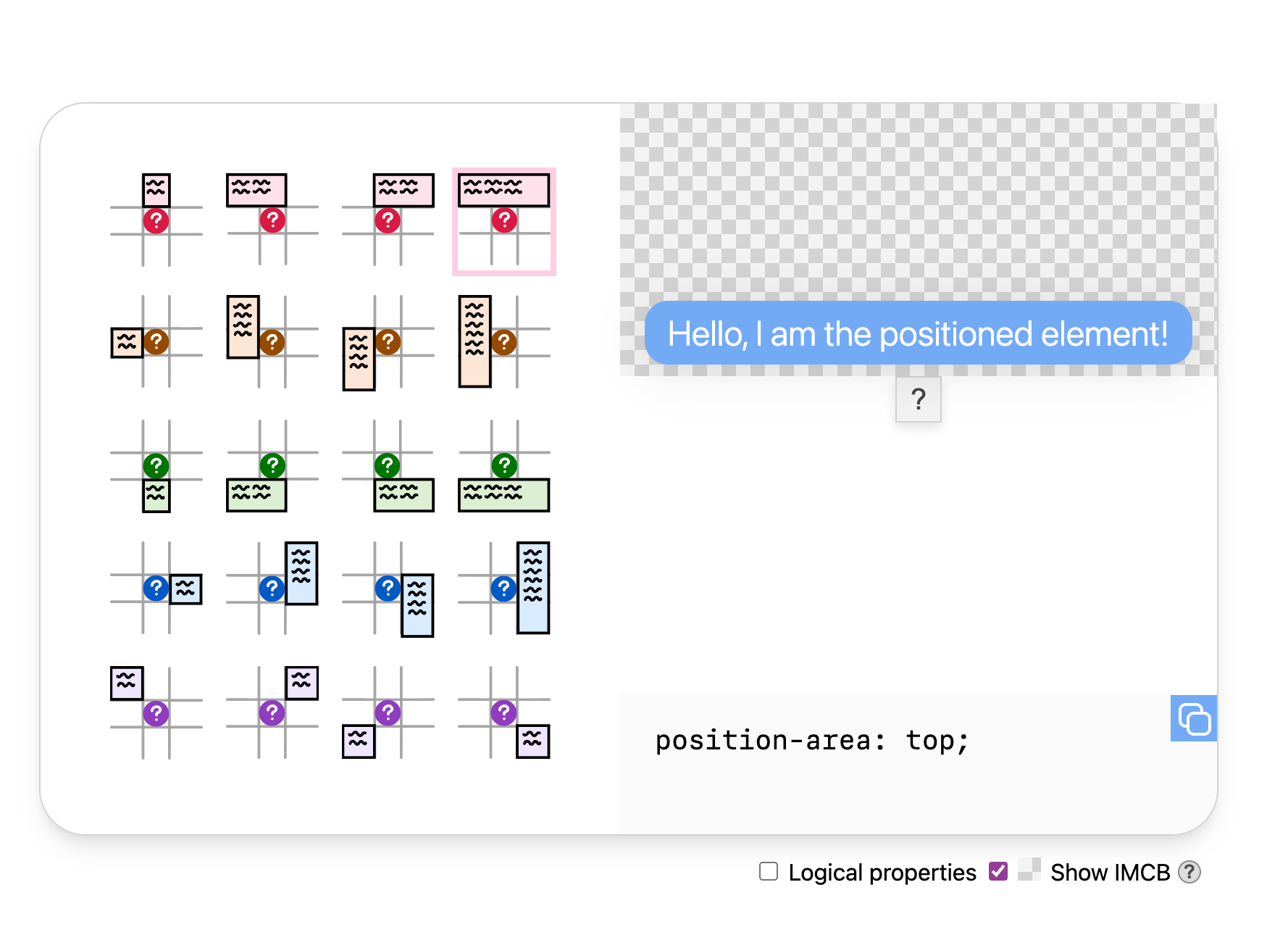Uncheck the Show IMCB checkbox
The height and width of the screenshot is (948, 1288).
point(998,871)
